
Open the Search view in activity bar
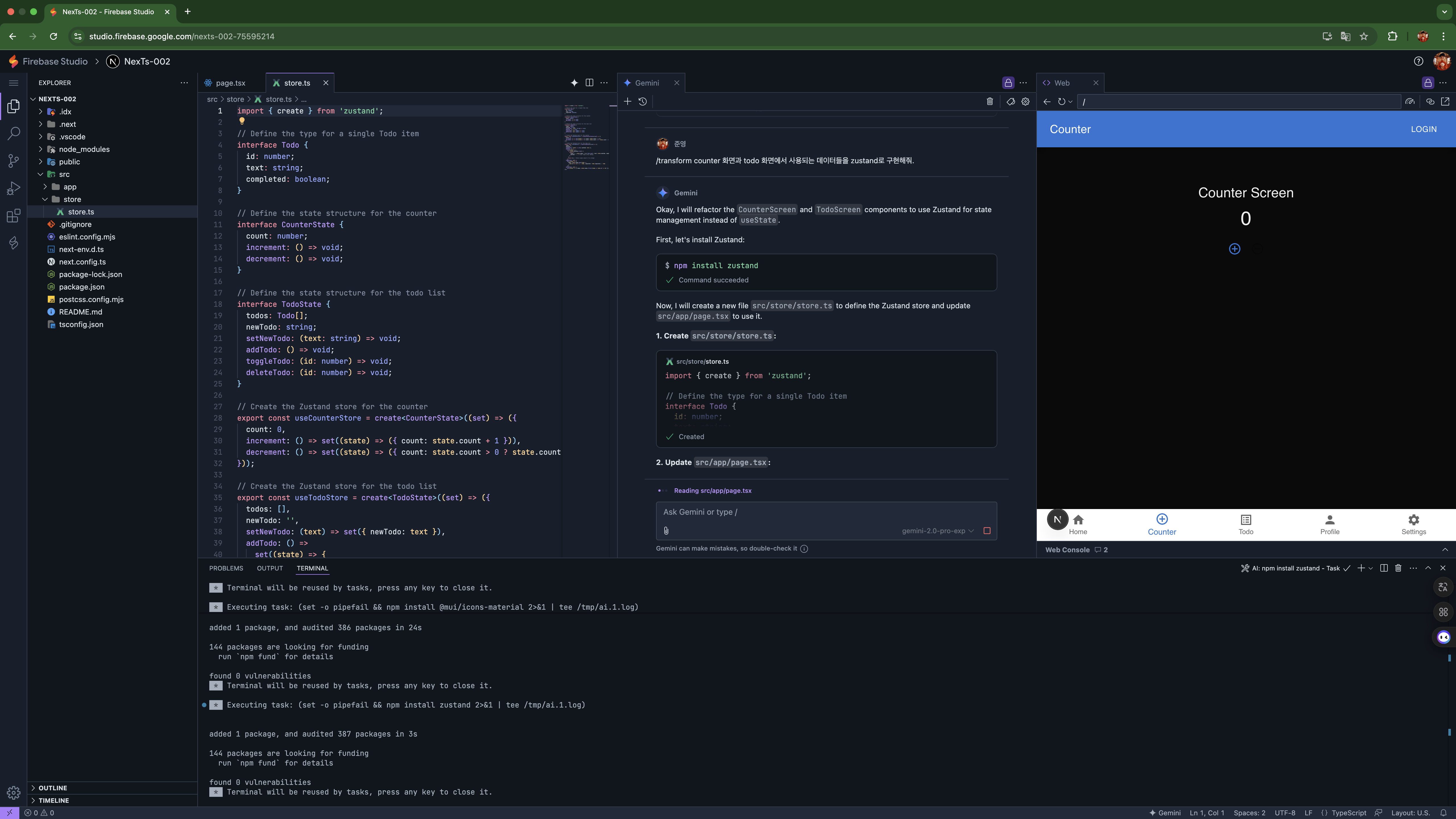point(14,133)
